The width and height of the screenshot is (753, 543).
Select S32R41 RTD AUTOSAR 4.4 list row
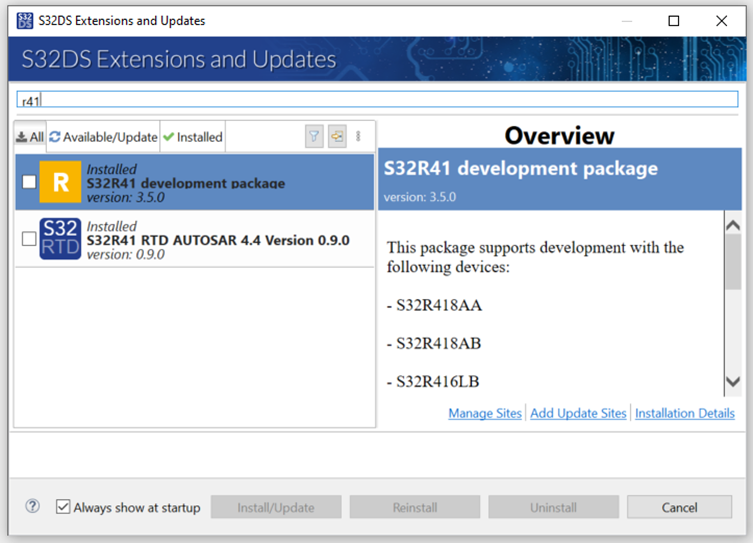pos(194,239)
